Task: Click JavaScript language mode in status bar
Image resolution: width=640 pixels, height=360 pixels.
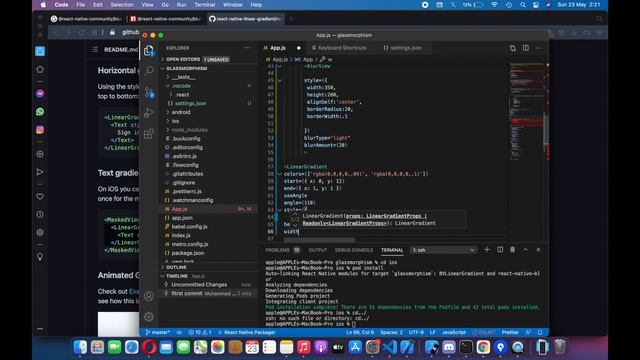Action: click(454, 332)
